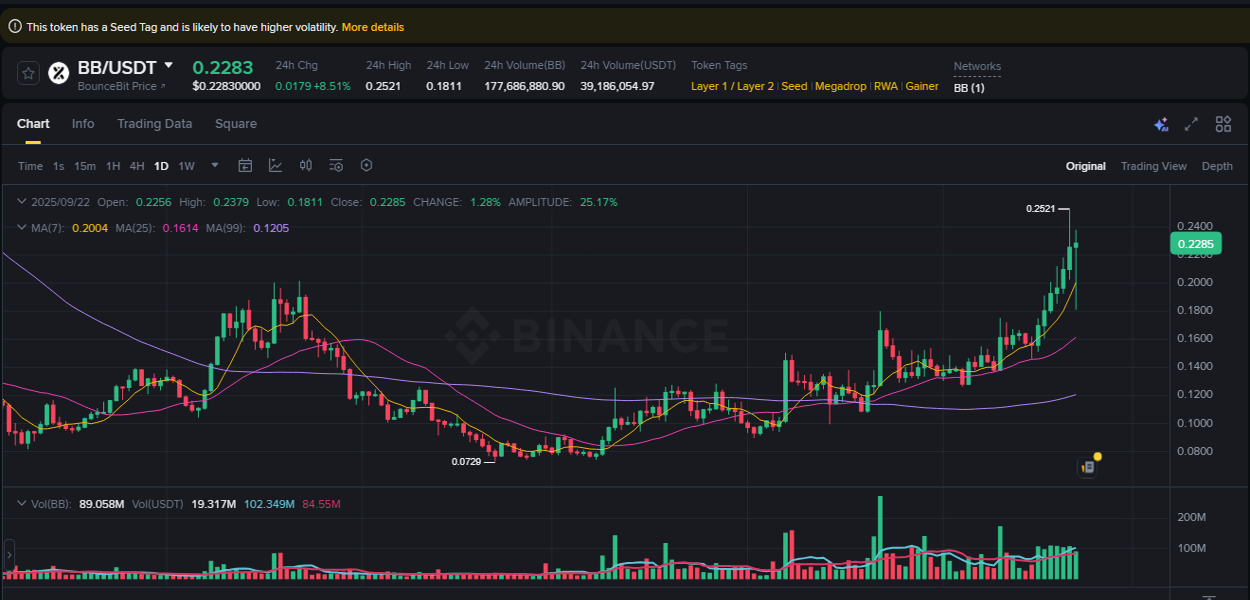This screenshot has width=1250, height=600.
Task: Open the indicator list icon
Action: [336, 165]
